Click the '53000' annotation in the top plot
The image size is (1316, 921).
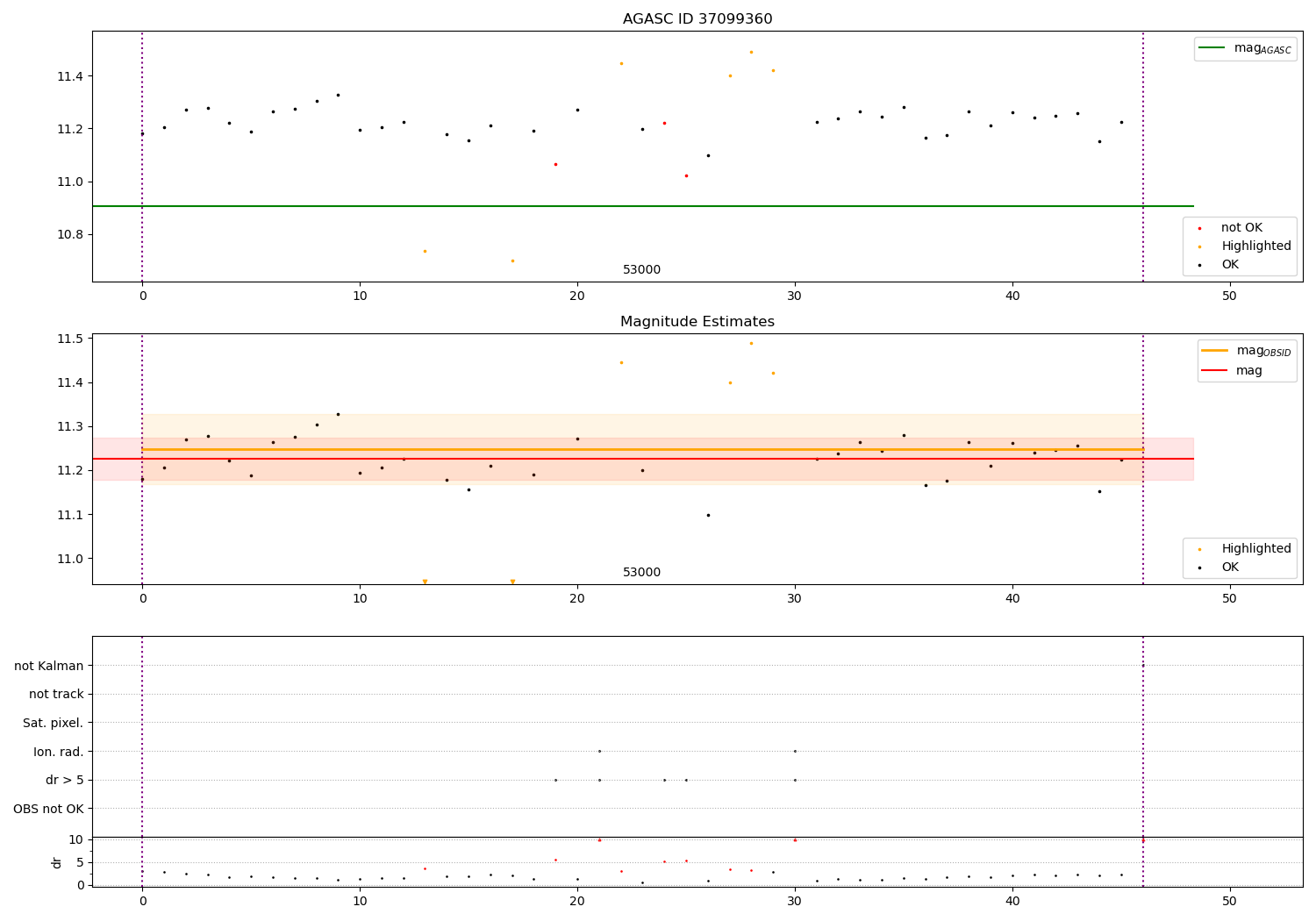(642, 269)
